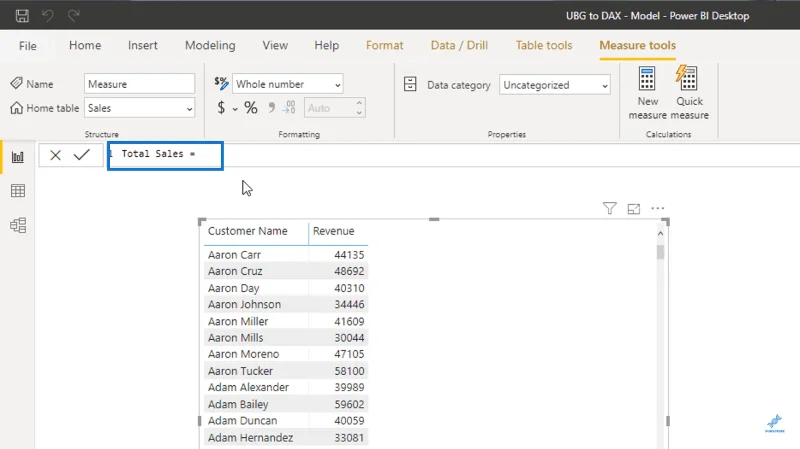This screenshot has height=449, width=800.
Task: Click the revenue value 59602
Action: pyautogui.click(x=349, y=405)
